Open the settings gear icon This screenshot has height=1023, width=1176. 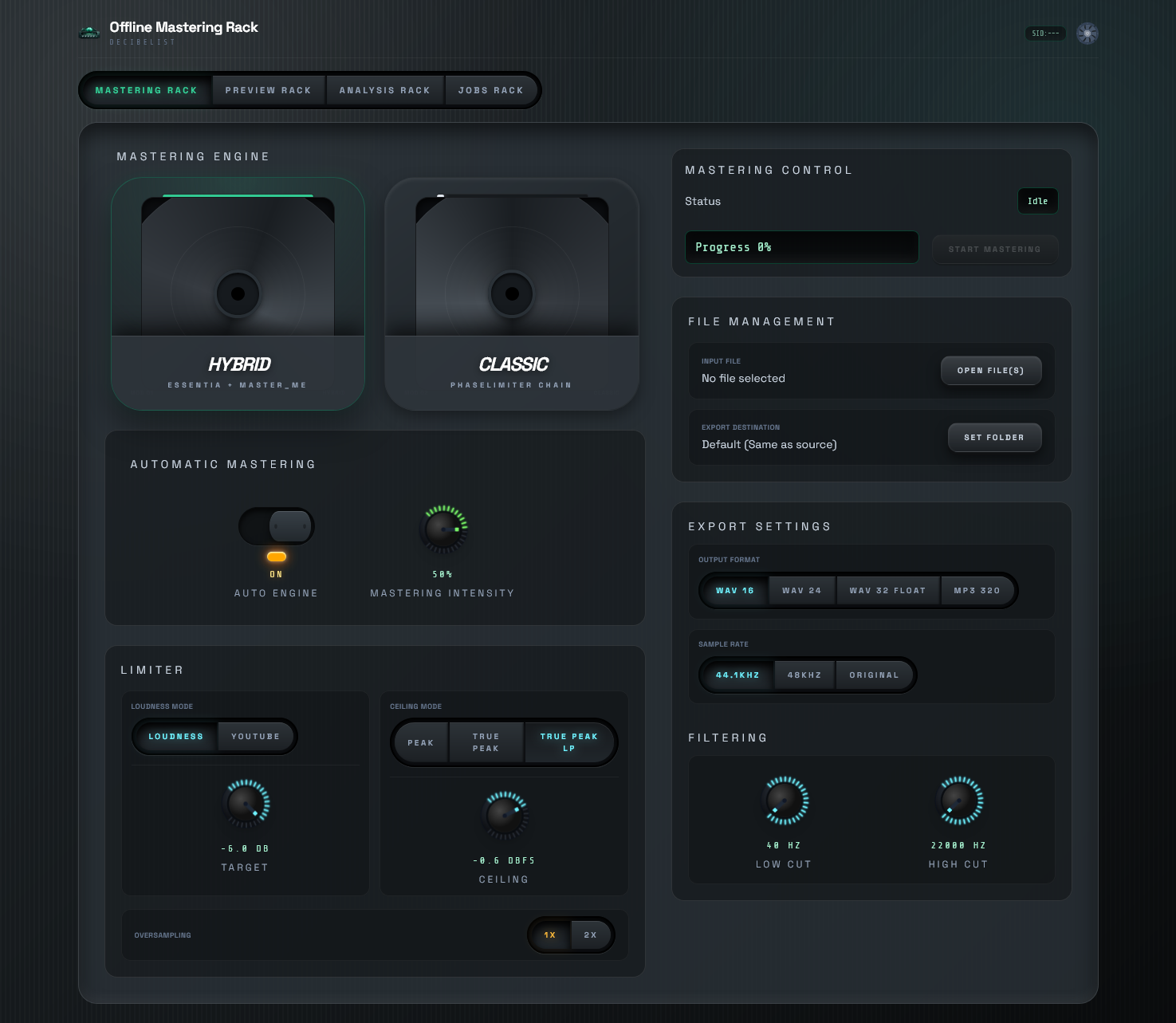1087,33
